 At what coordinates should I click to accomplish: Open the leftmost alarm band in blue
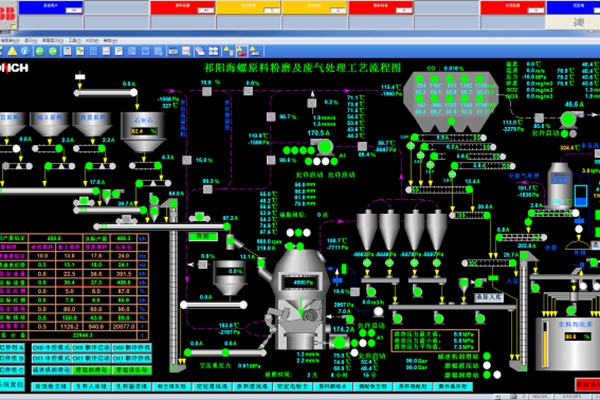(51, 8)
